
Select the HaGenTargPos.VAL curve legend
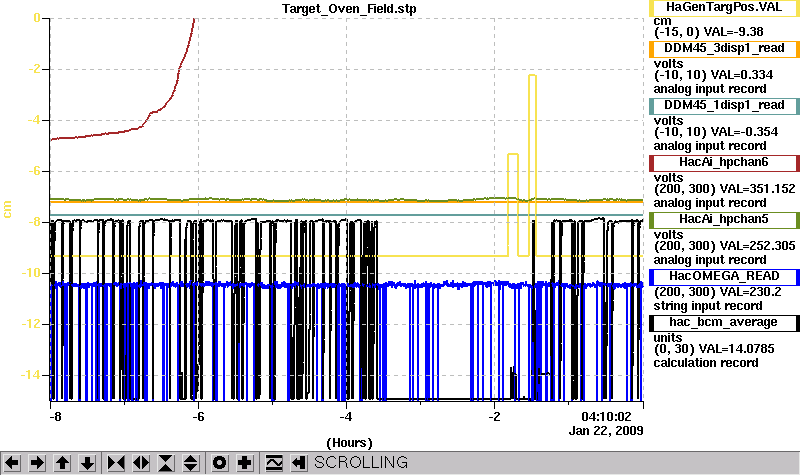(x=724, y=8)
